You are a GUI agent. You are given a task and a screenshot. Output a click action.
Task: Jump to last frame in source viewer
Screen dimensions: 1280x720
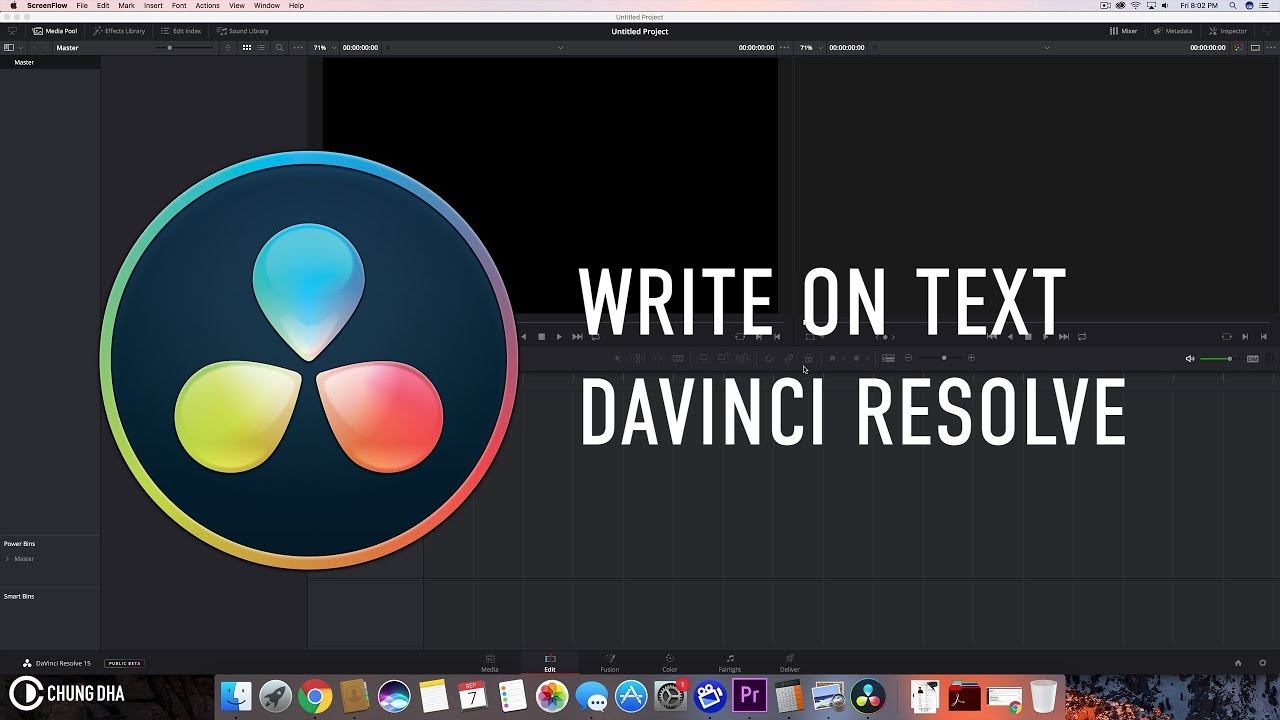click(577, 337)
